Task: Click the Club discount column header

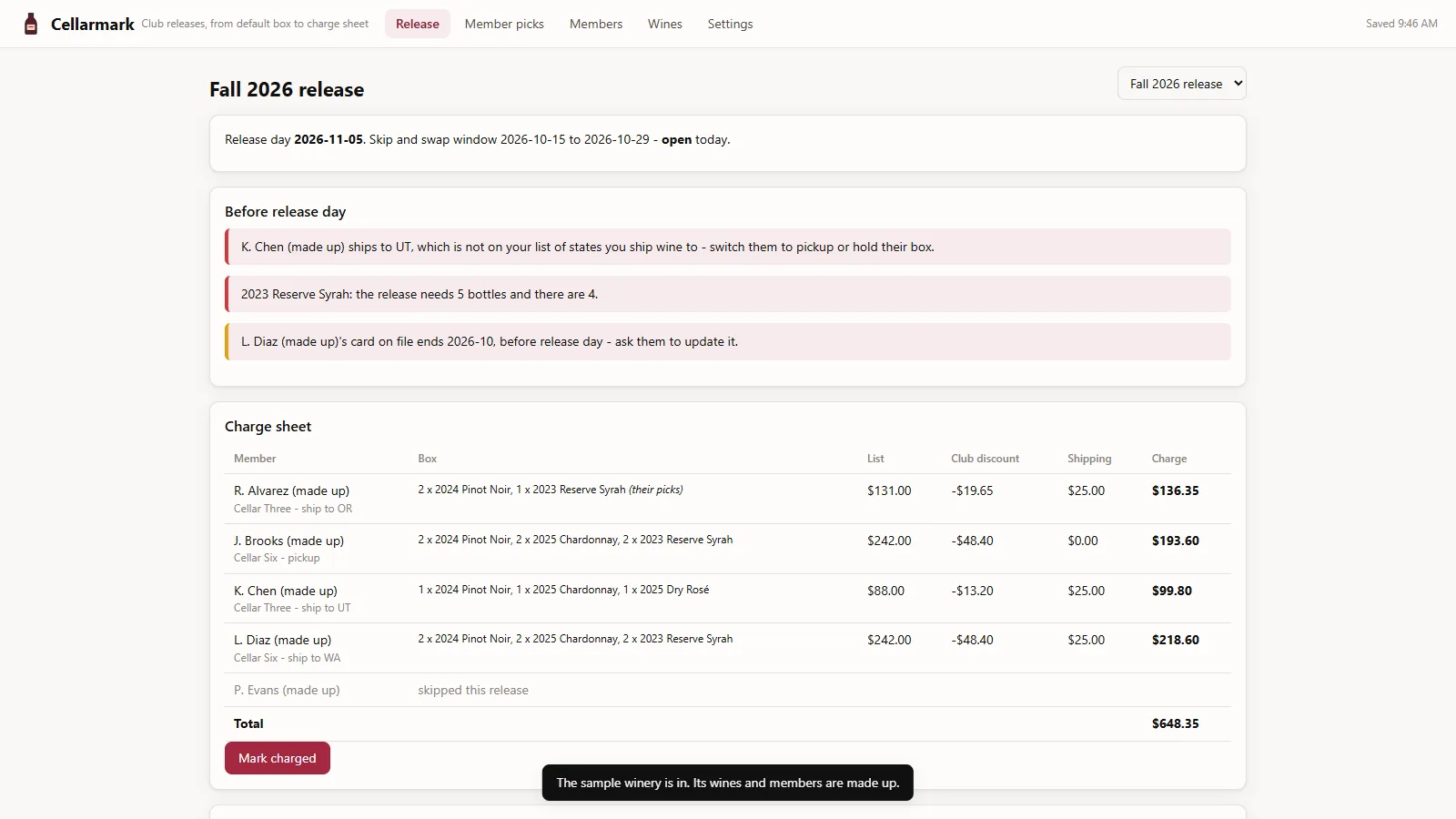Action: 985,459
